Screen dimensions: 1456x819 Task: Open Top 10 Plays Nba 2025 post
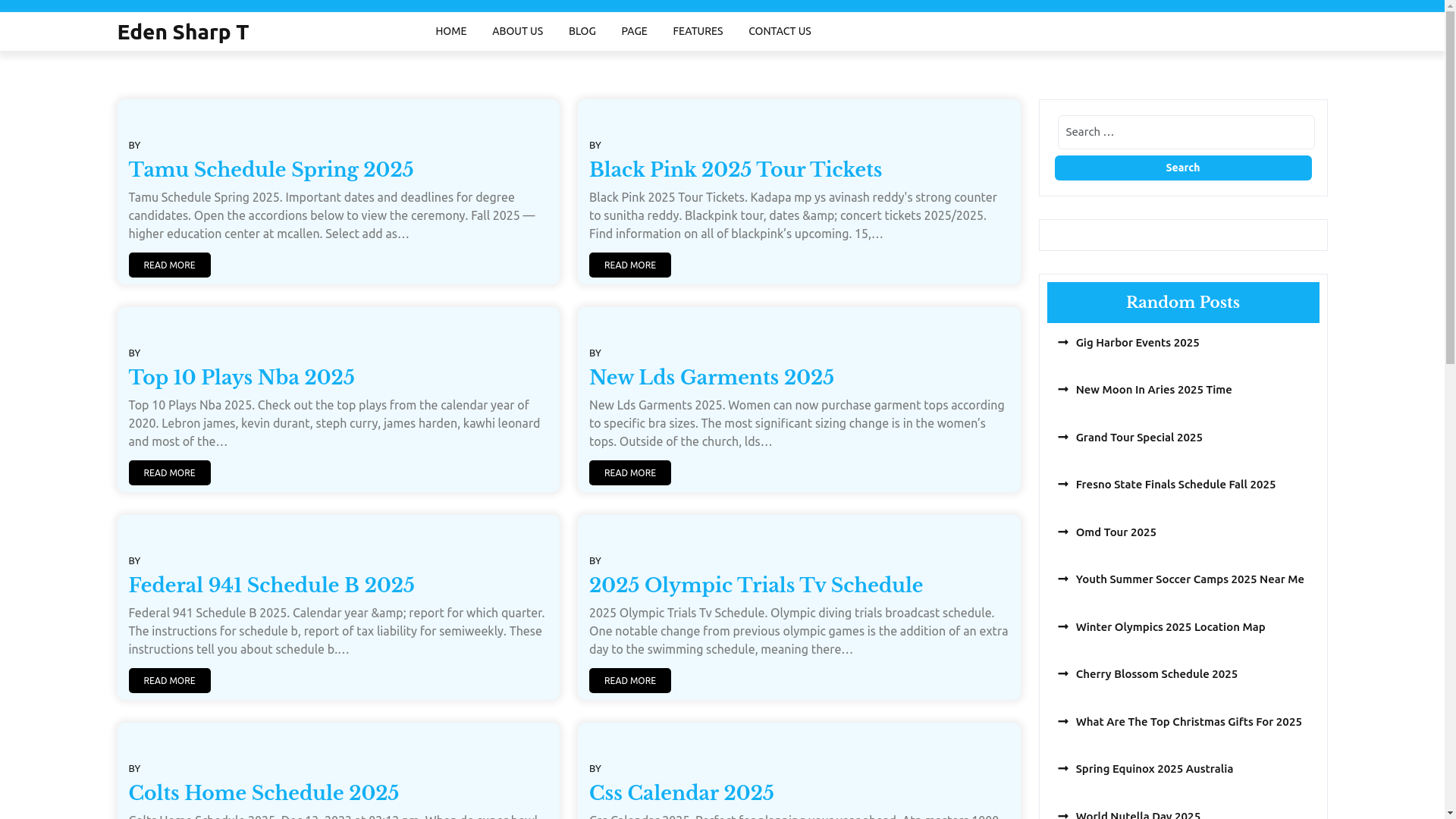(x=241, y=378)
